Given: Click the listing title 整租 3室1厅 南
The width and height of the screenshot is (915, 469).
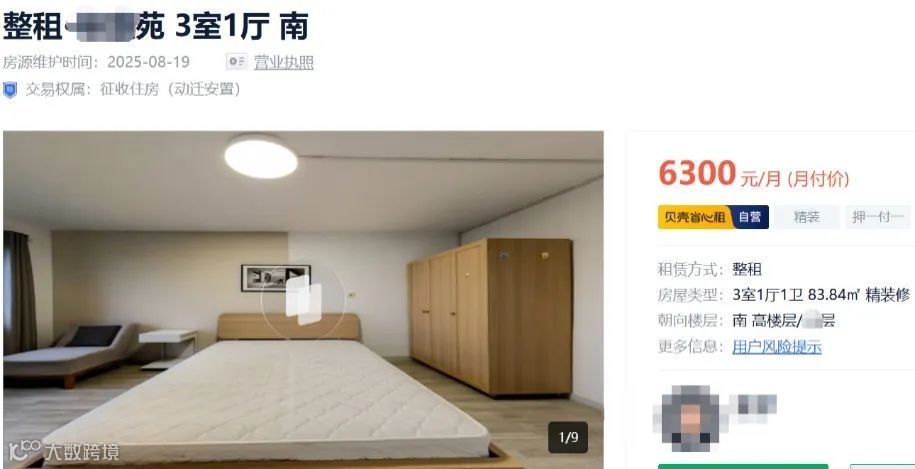Looking at the screenshot, I should (x=156, y=27).
